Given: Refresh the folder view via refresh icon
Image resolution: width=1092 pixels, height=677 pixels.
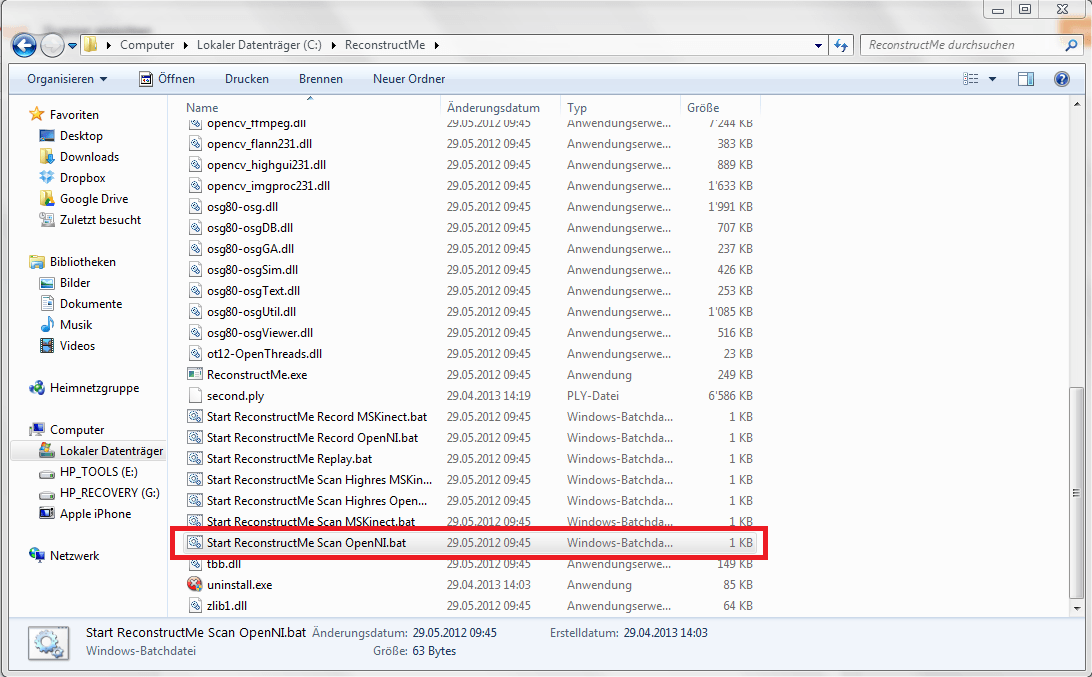Looking at the screenshot, I should point(841,45).
